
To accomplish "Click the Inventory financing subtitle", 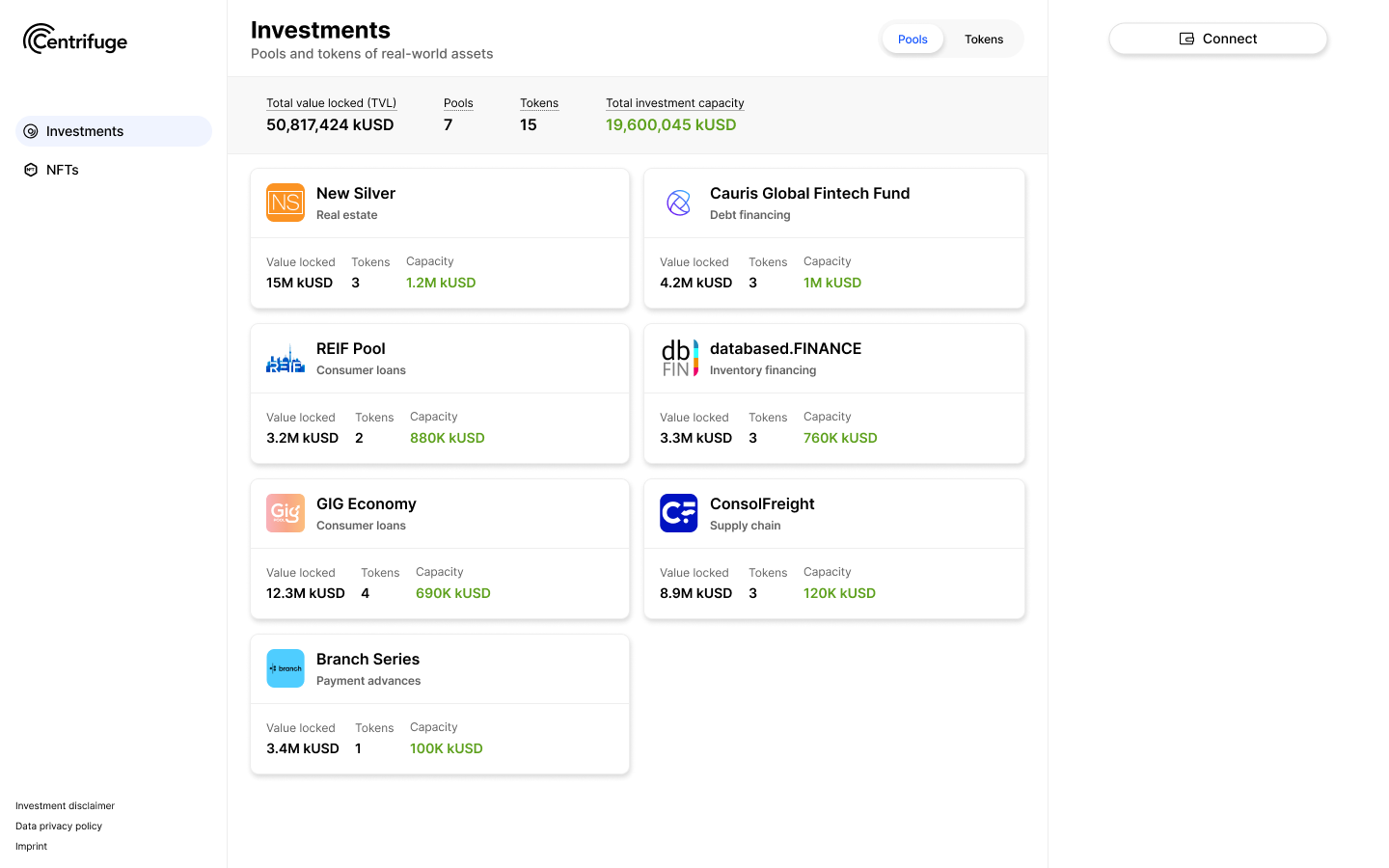I will pyautogui.click(x=763, y=370).
